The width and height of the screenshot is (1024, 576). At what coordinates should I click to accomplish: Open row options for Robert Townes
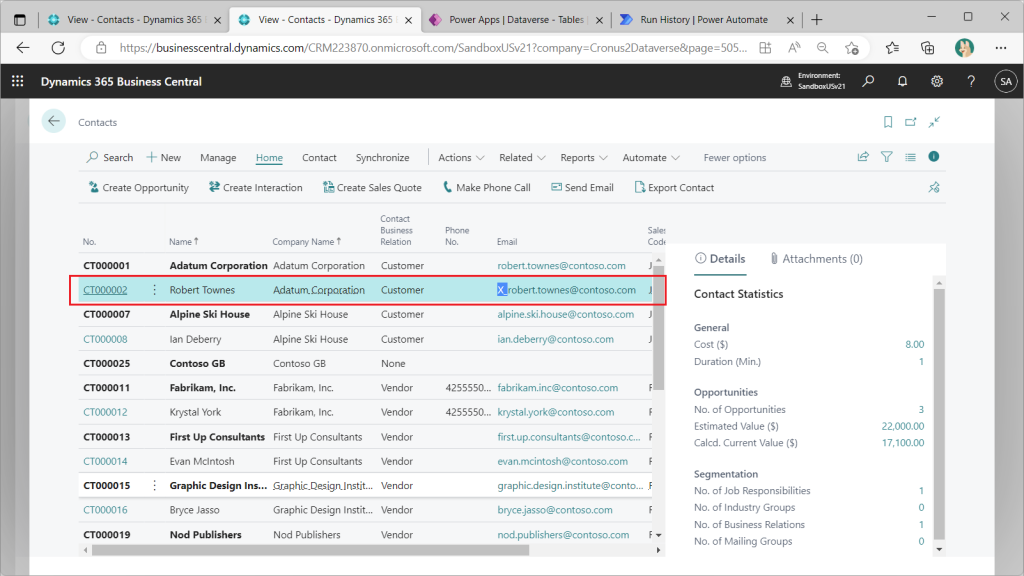coord(155,290)
